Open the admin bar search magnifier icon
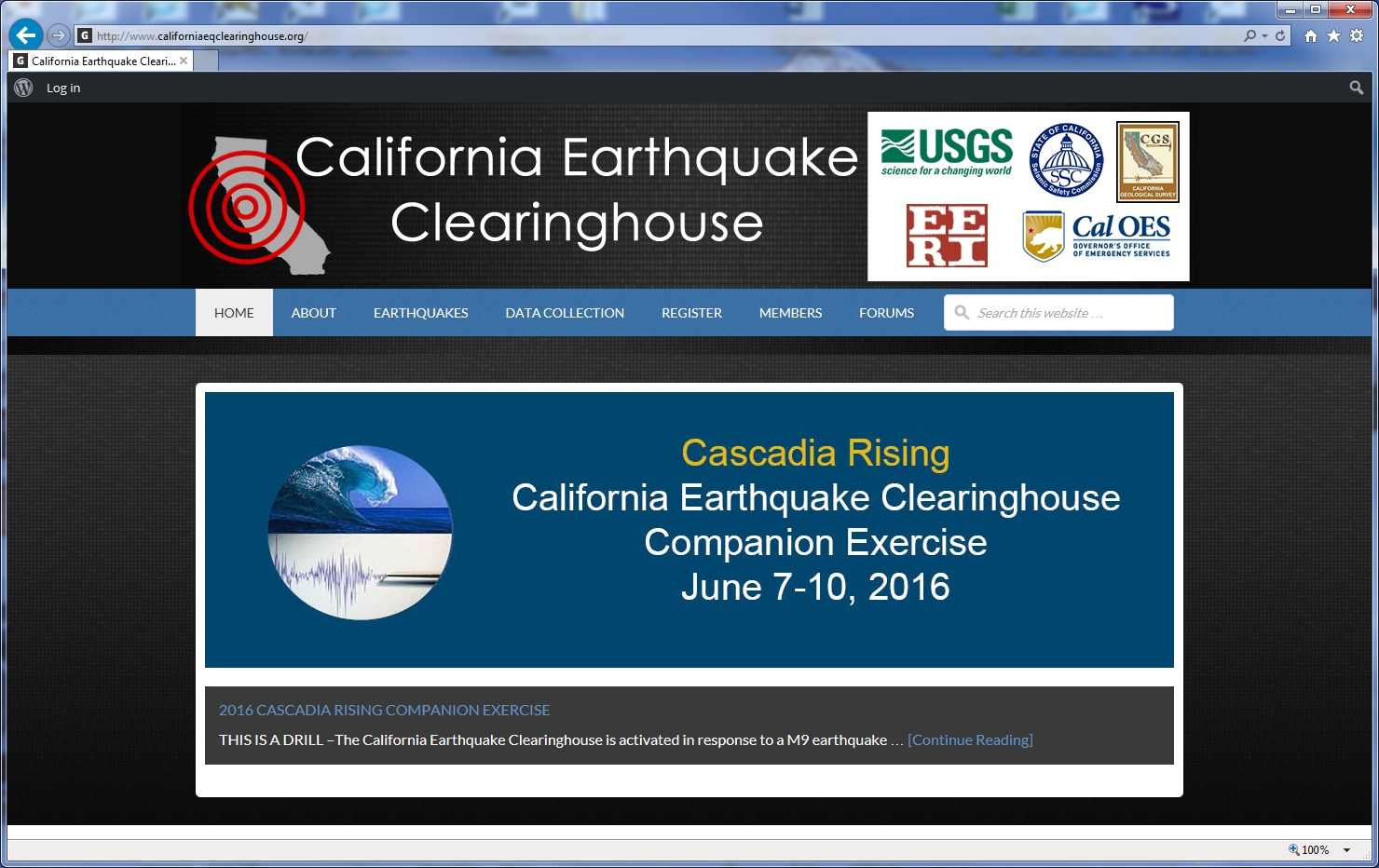This screenshot has height=868, width=1379. (1356, 87)
